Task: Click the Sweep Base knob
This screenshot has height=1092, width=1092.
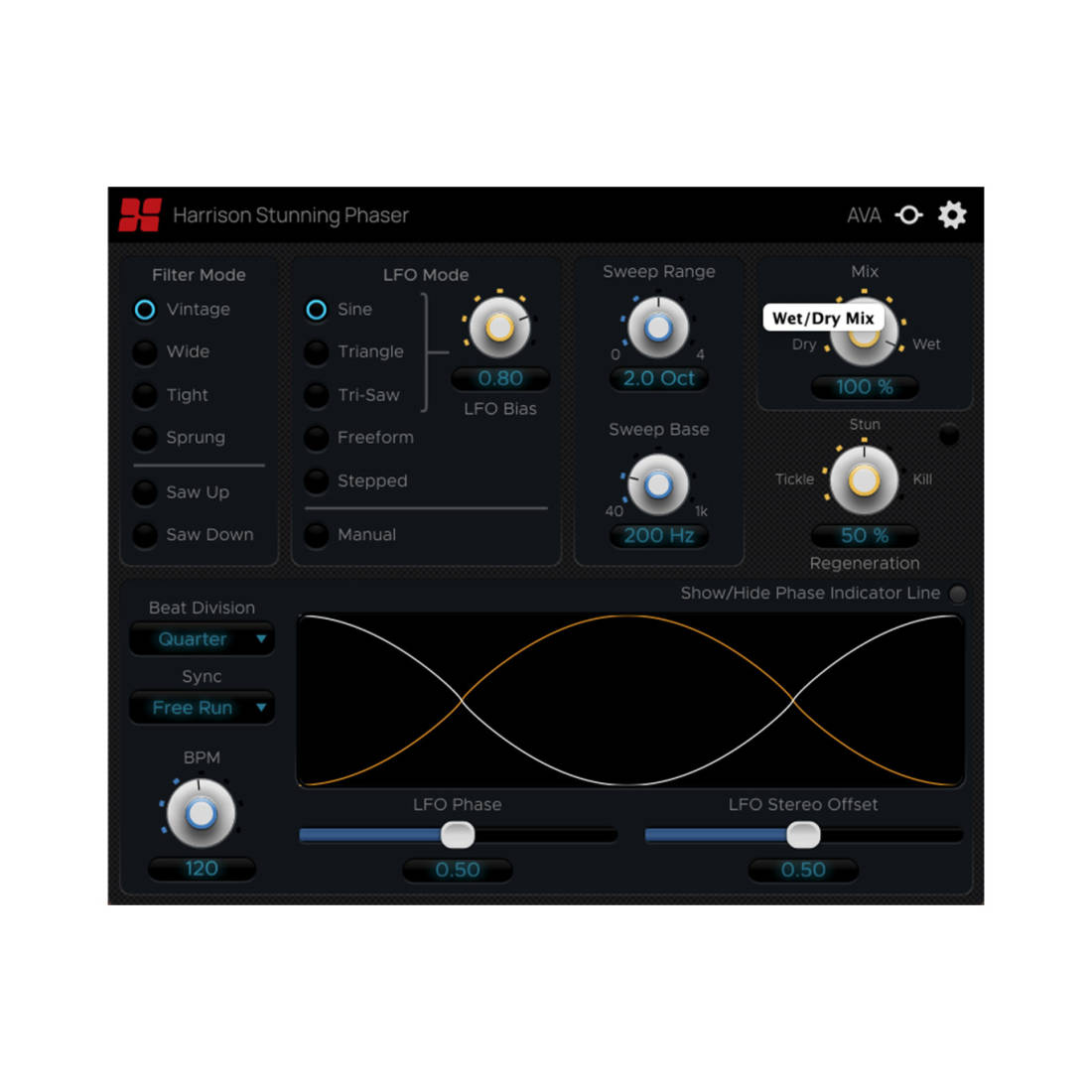Action: click(x=658, y=485)
